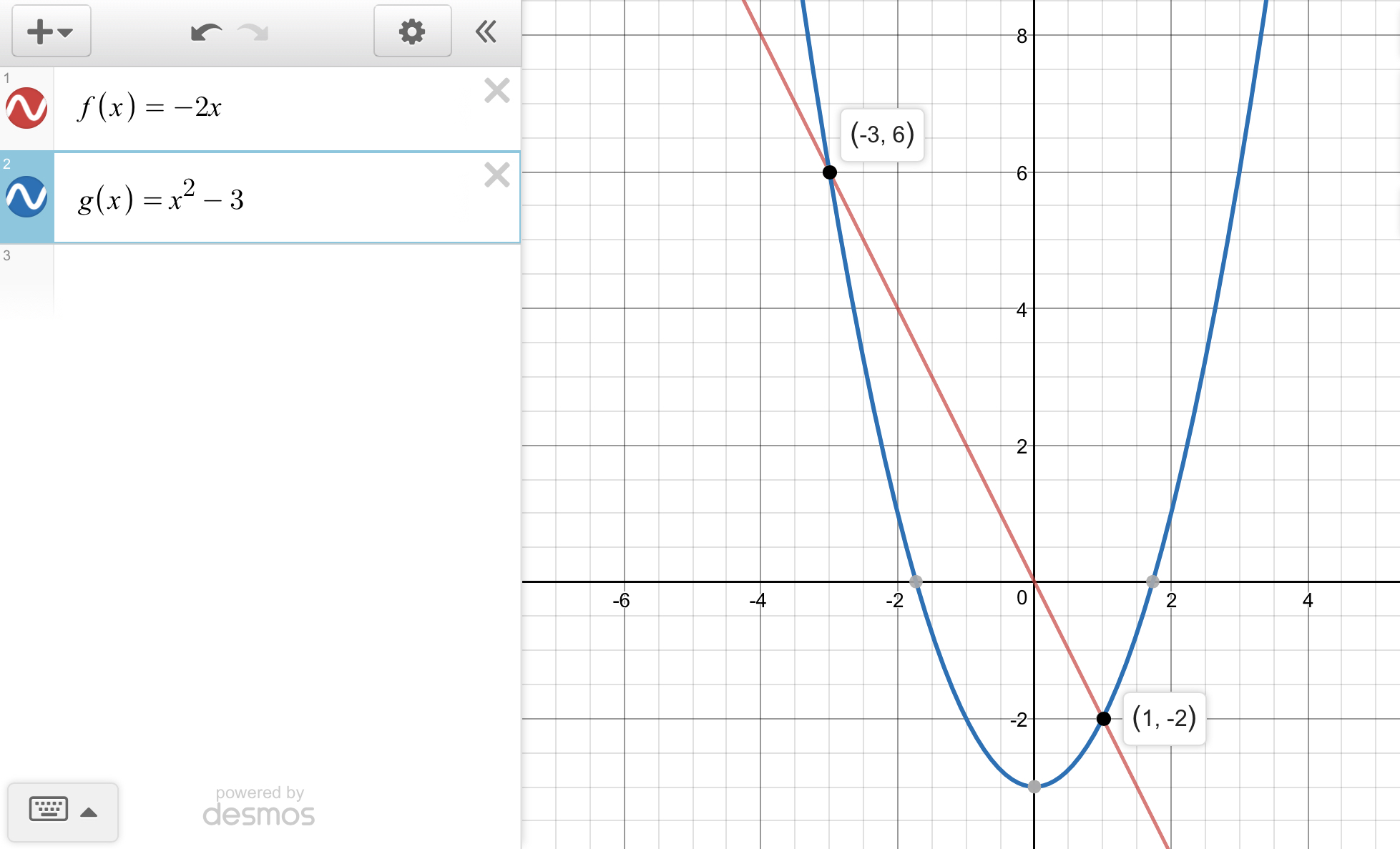Click intersection point (1, -2)

1103,718
